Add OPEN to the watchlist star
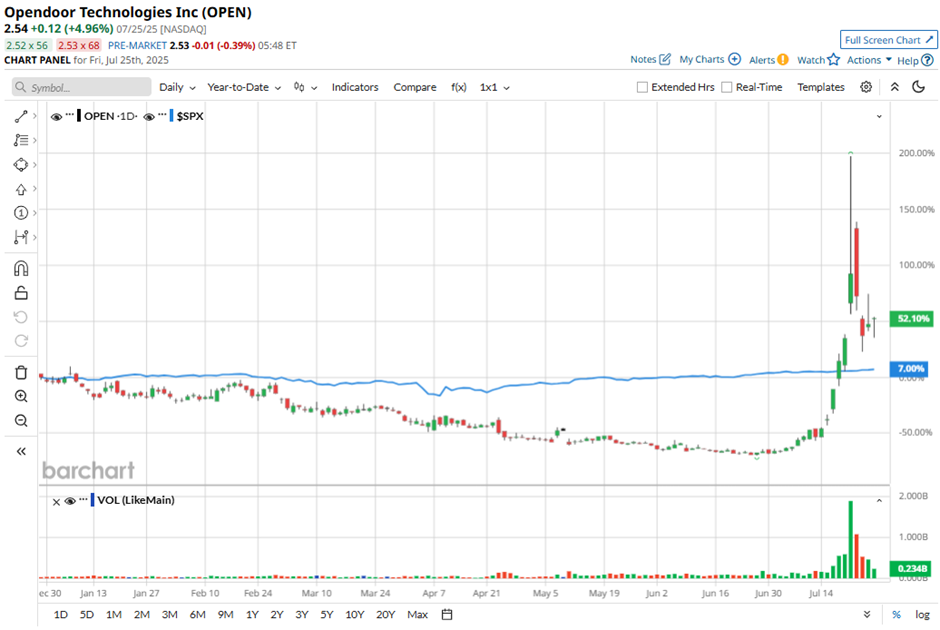Viewport: 940px width, 630px height. [x=818, y=59]
